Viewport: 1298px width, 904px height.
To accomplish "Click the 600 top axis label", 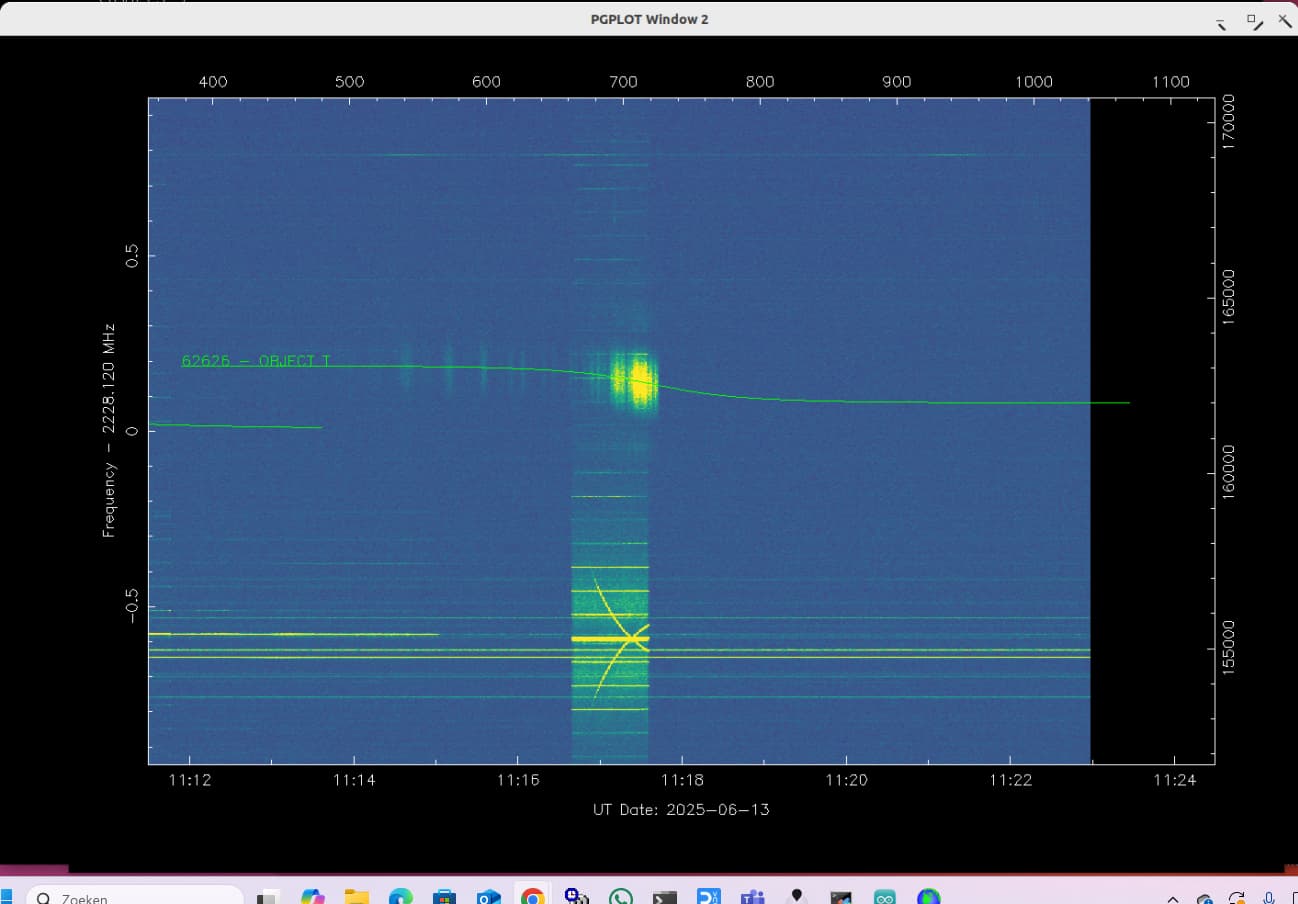I will 486,82.
